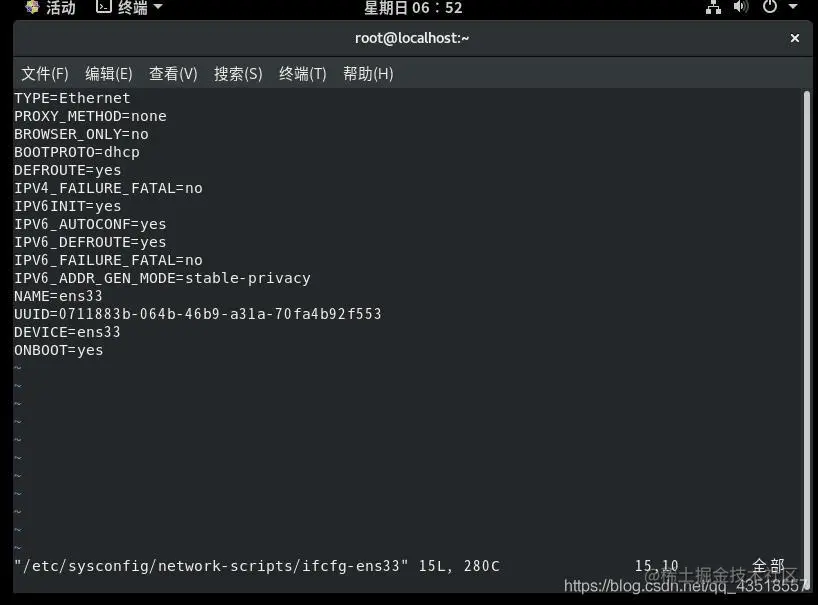Click the line BROWSER_ONLY=no
Screen dimensions: 818x605
[81, 134]
